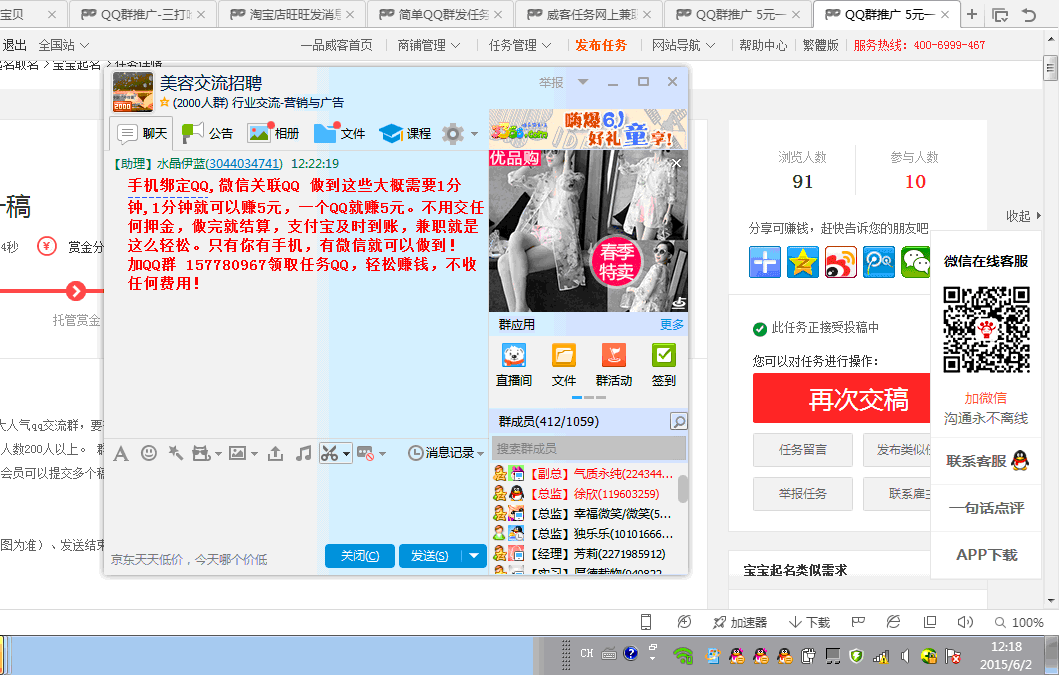The width and height of the screenshot is (1059, 675).
Task: Click the tray volume speaker icon
Action: point(905,655)
